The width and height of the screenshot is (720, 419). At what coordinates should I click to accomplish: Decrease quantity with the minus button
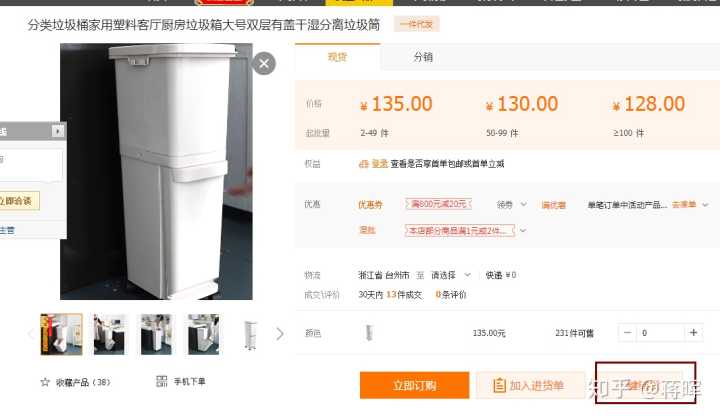pos(627,333)
